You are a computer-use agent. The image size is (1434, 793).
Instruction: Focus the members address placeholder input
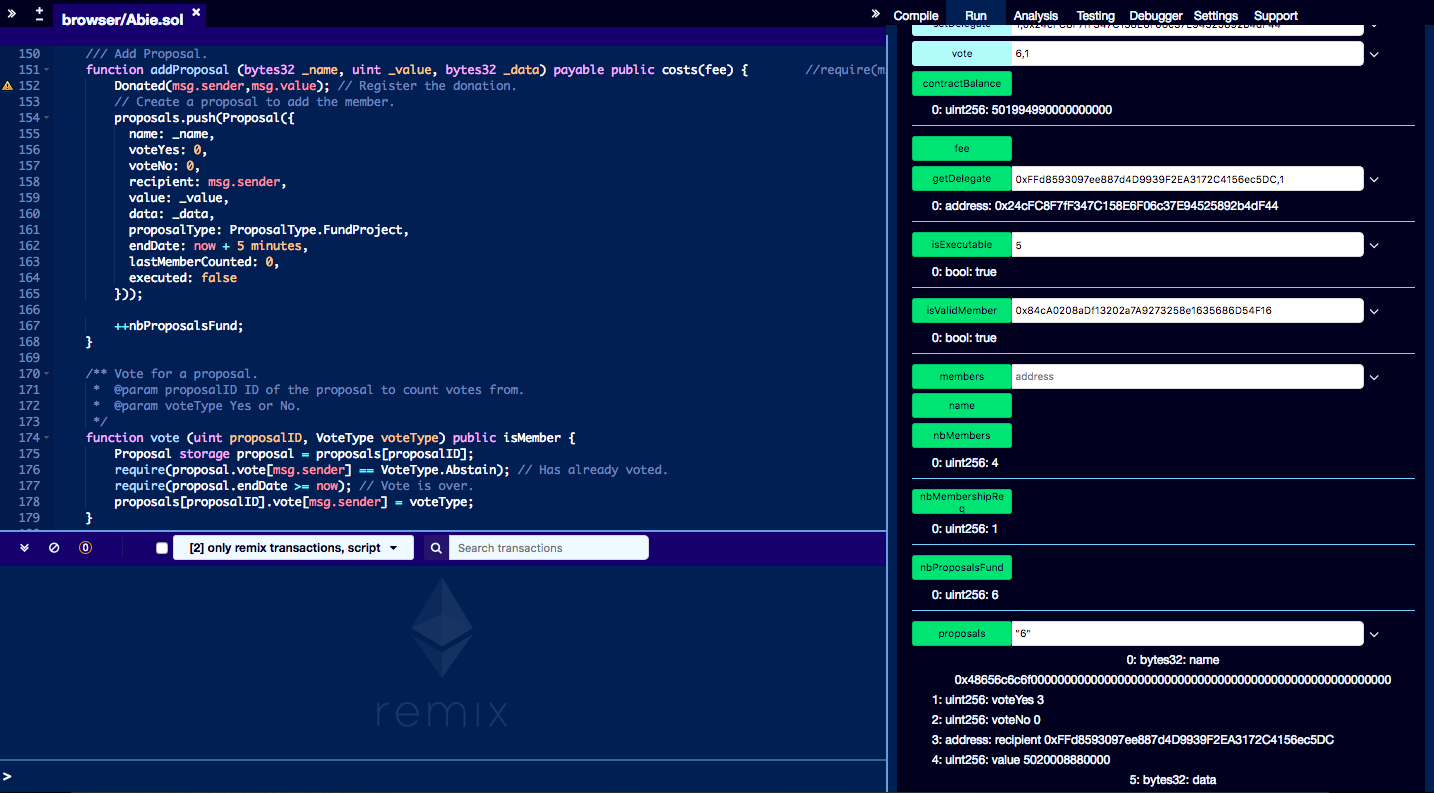[1187, 377]
